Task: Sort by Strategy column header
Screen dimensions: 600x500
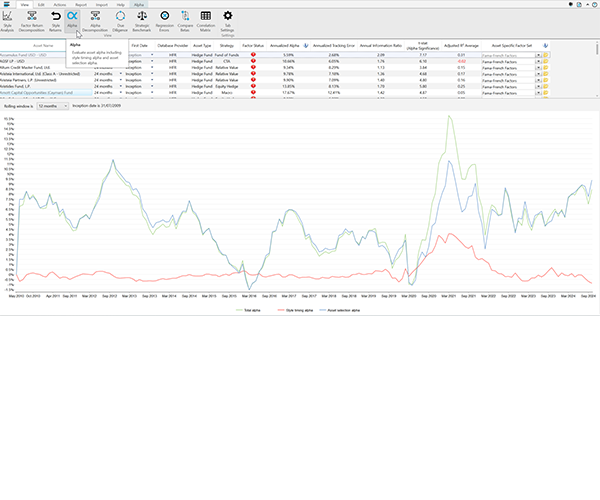Action: point(227,46)
